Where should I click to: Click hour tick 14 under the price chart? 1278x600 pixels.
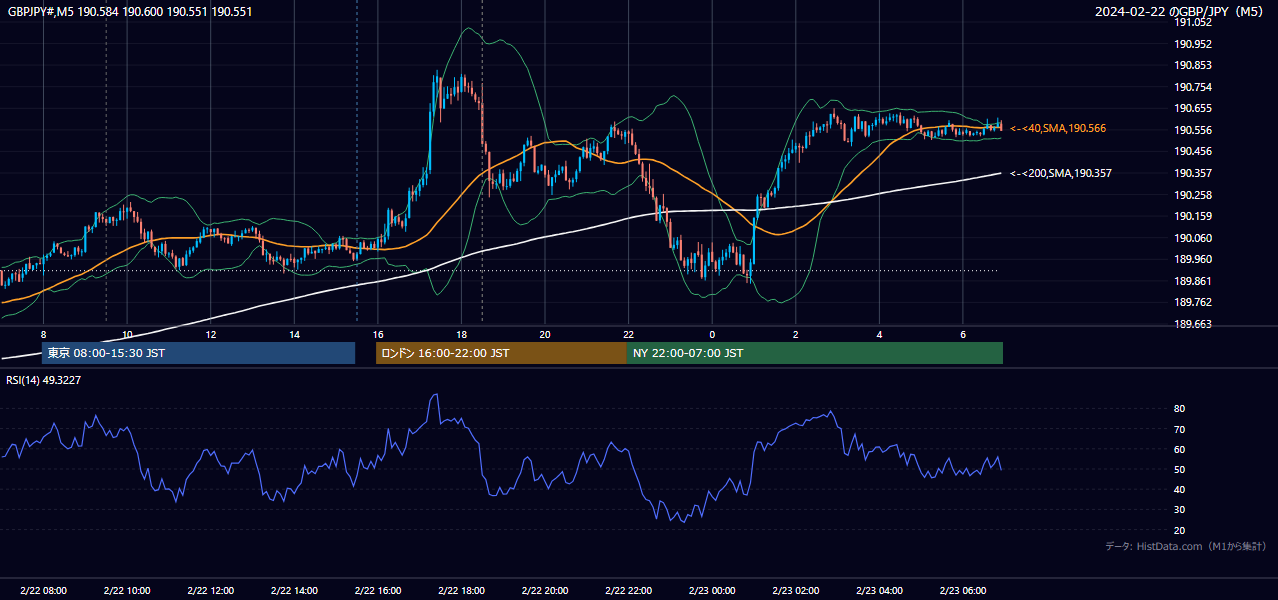coord(294,334)
